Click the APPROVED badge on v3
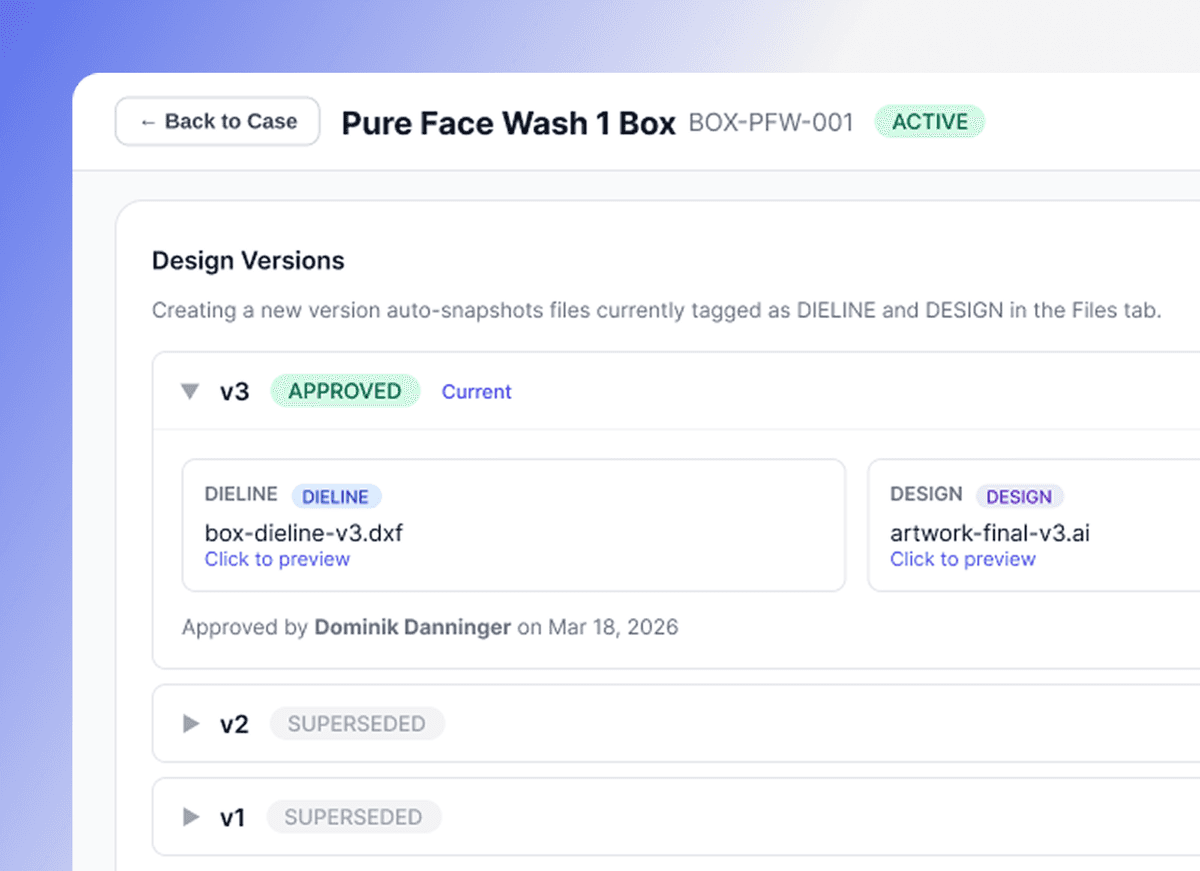Image resolution: width=1200 pixels, height=871 pixels. [345, 391]
